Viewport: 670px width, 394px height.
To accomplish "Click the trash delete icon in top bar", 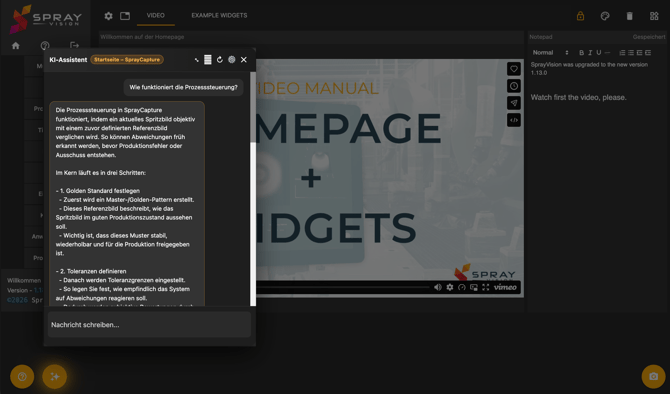I will (x=629, y=16).
